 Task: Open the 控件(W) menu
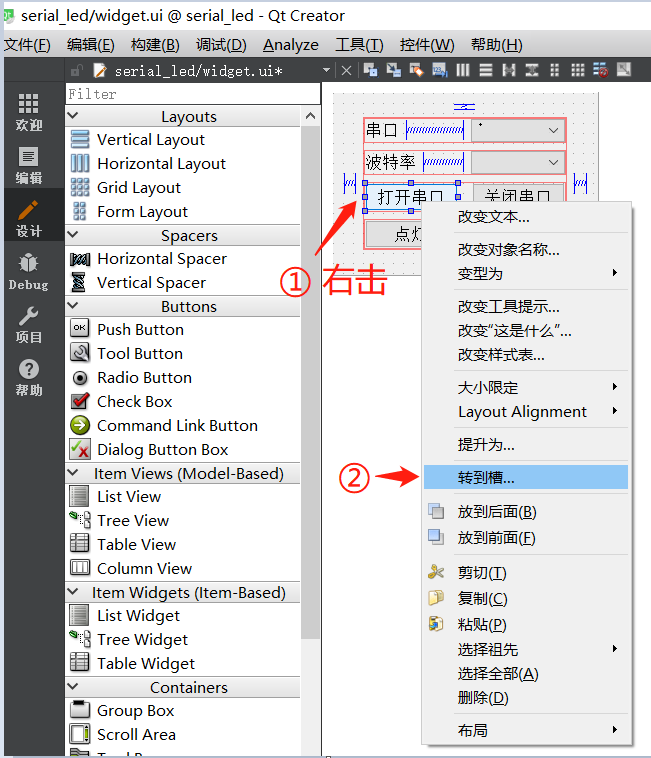427,45
